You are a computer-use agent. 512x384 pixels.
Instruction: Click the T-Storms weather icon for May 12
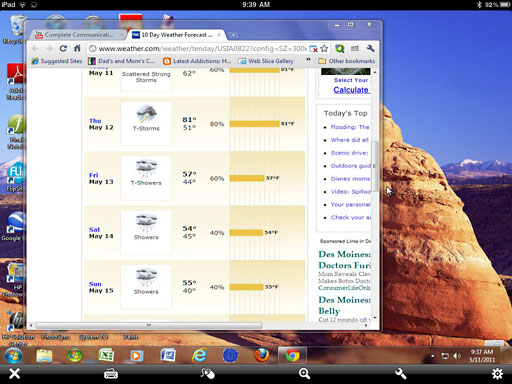[146, 114]
